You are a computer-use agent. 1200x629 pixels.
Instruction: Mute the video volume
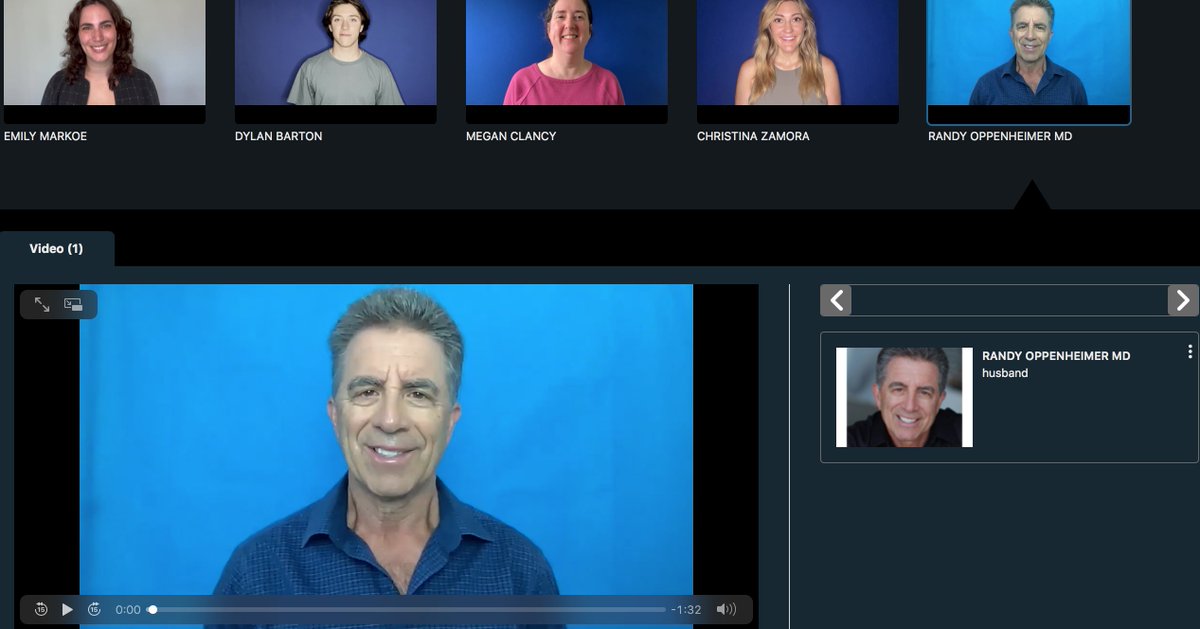(726, 609)
